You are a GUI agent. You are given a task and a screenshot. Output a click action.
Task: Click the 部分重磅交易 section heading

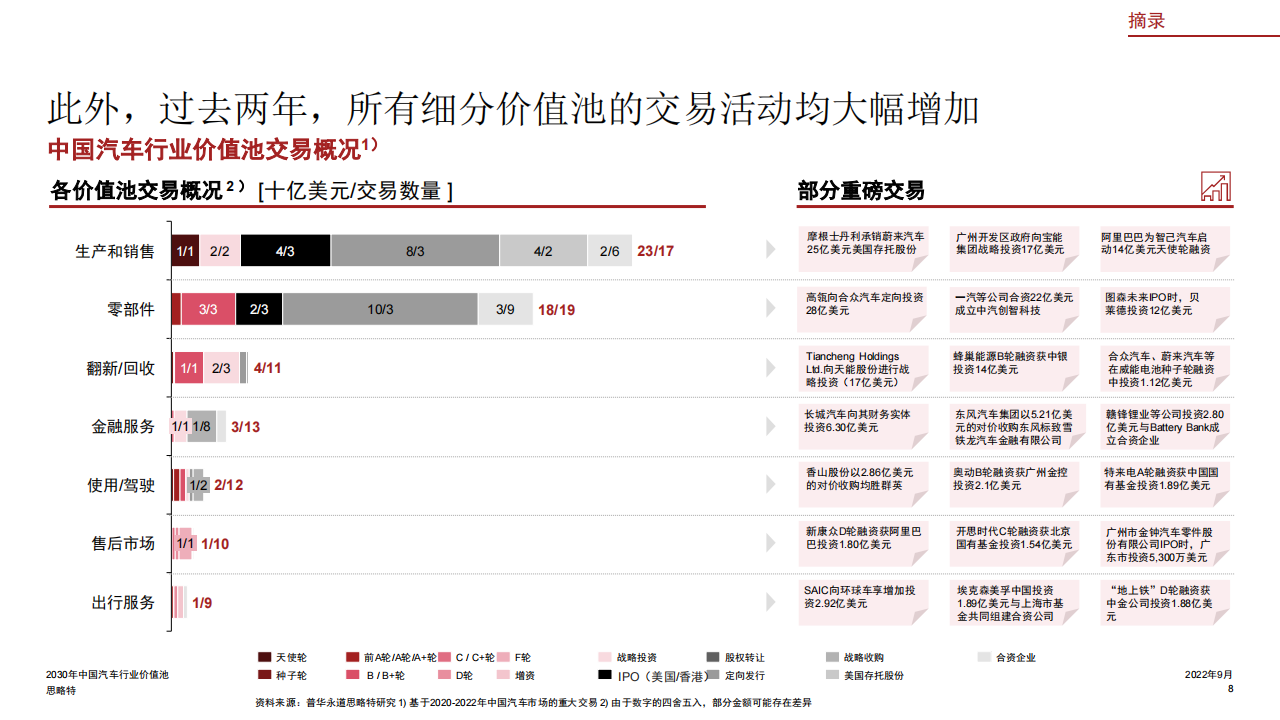[861, 190]
